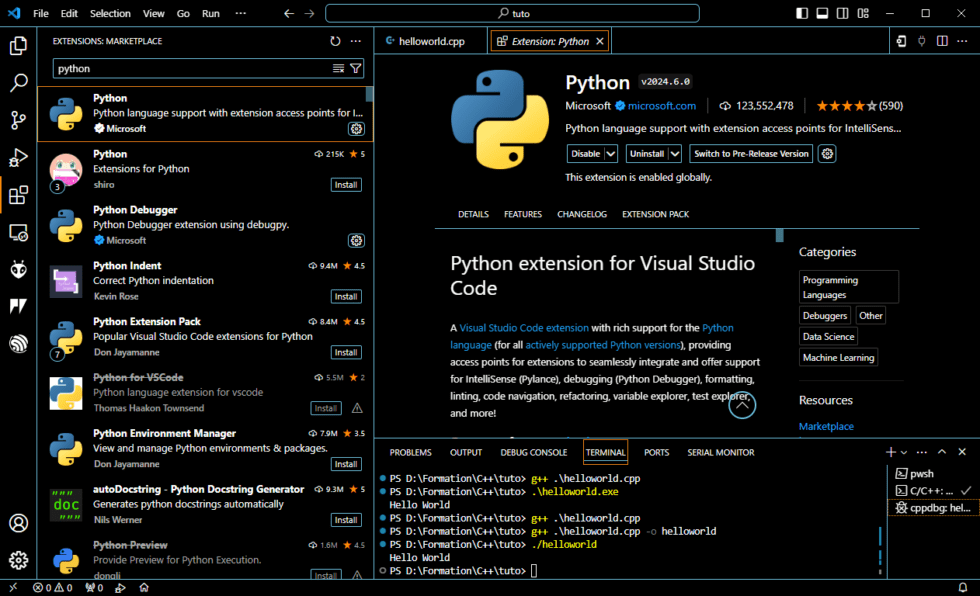Click the scroll-to-top circular button
The image size is (980, 596).
[x=742, y=405]
